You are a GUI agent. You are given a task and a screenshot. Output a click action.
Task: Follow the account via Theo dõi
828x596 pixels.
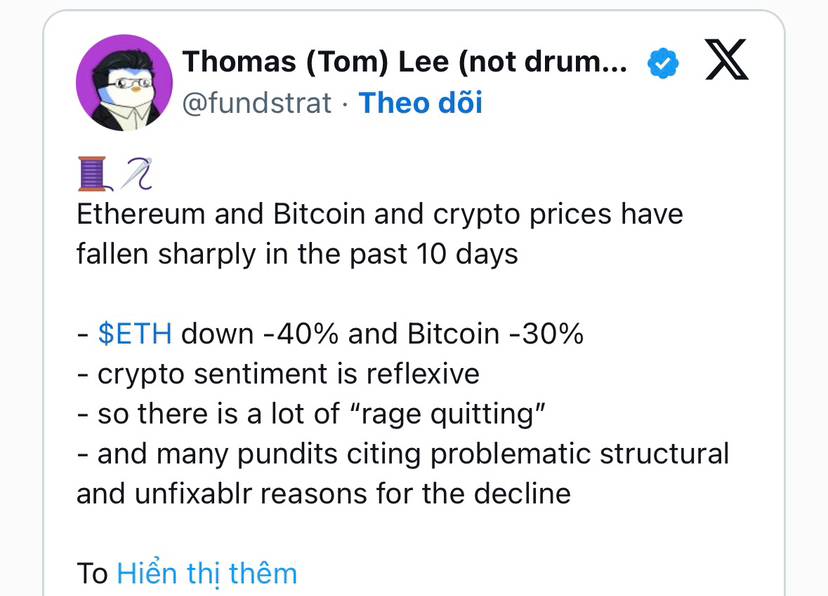coord(420,103)
